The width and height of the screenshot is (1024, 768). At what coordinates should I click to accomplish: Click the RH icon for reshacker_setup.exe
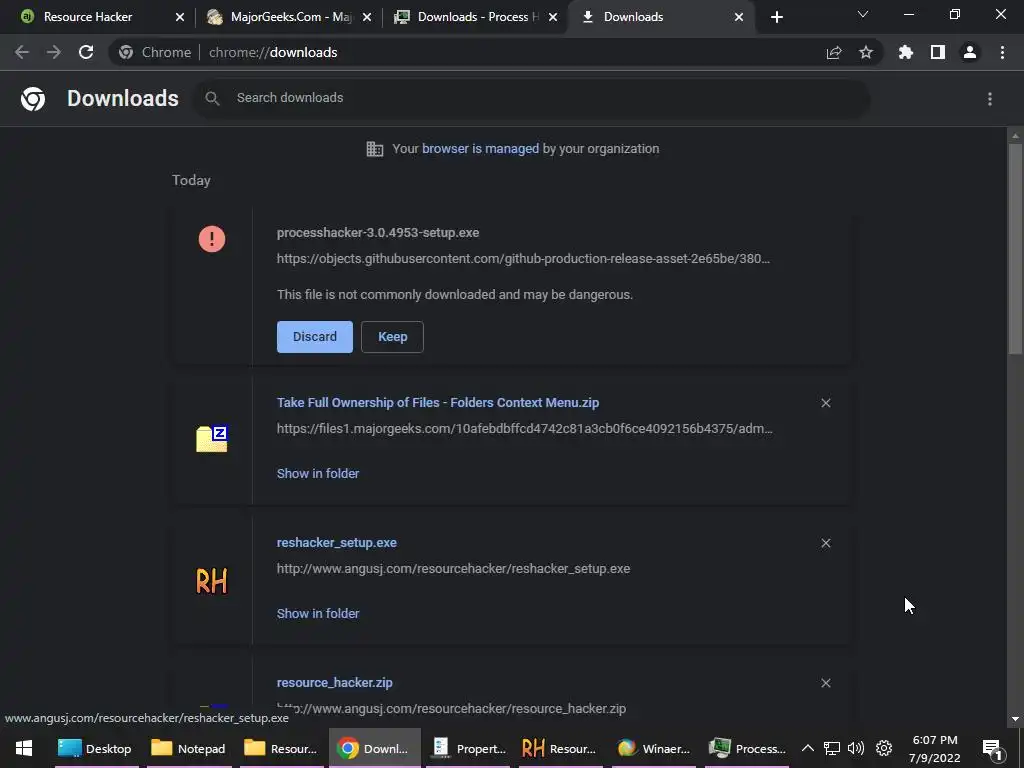coord(212,581)
